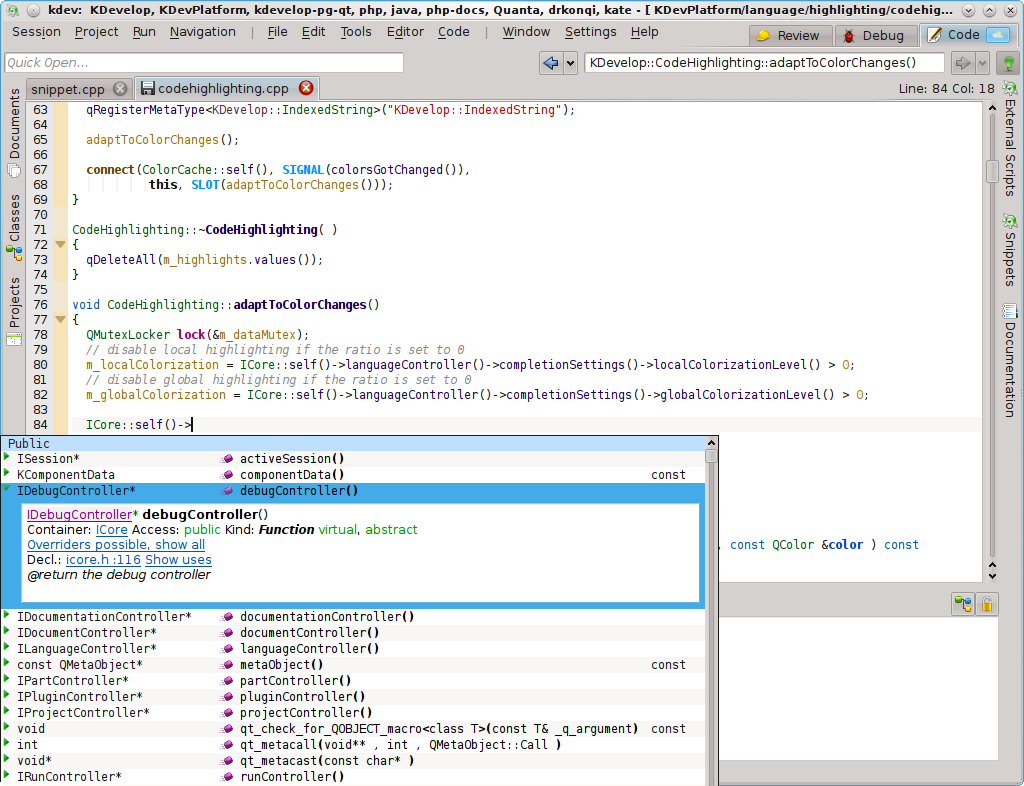Show External Scripts tool view
The height and width of the screenshot is (786, 1024).
click(1010, 139)
